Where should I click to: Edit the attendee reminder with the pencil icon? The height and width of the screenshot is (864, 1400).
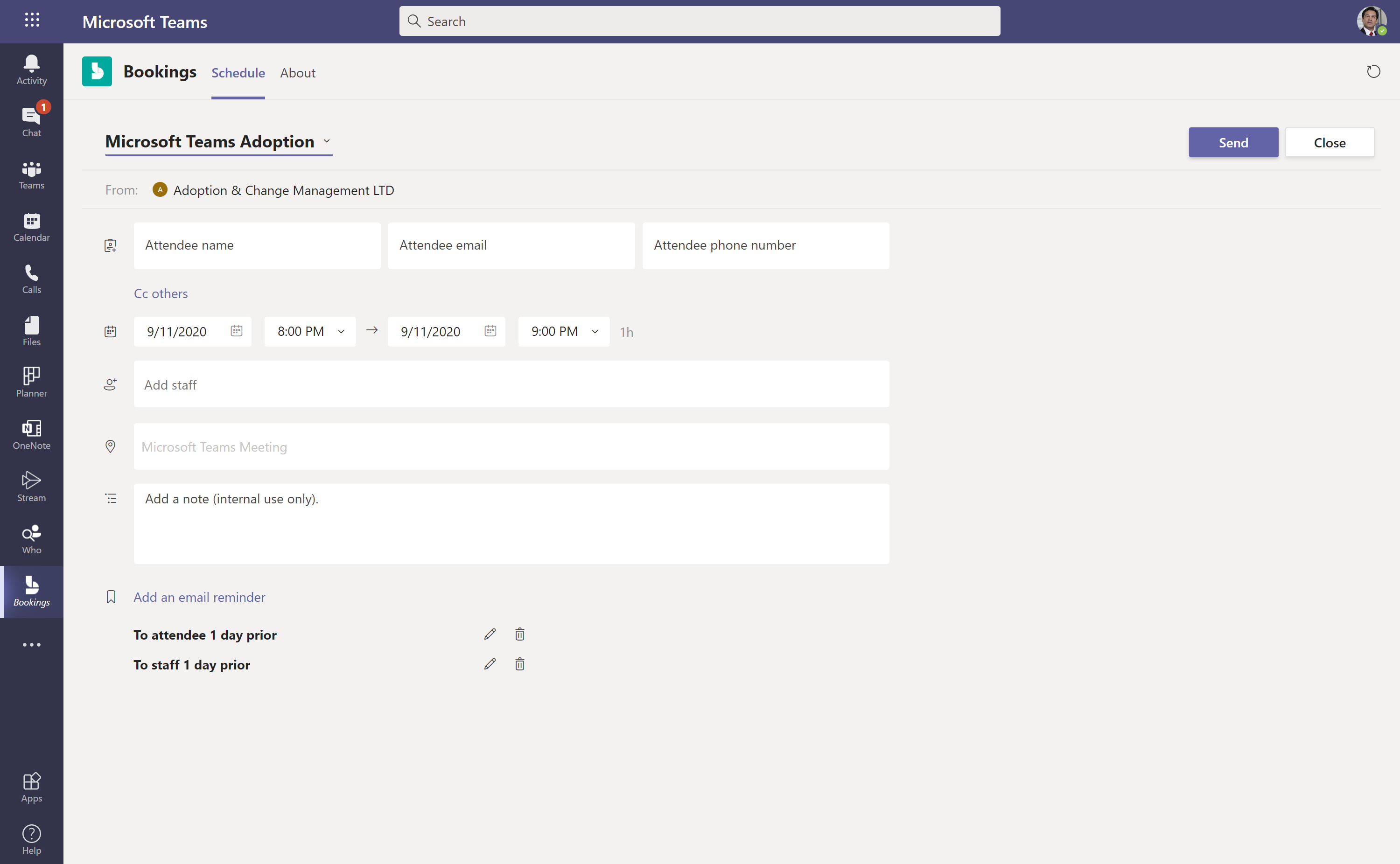click(x=489, y=634)
